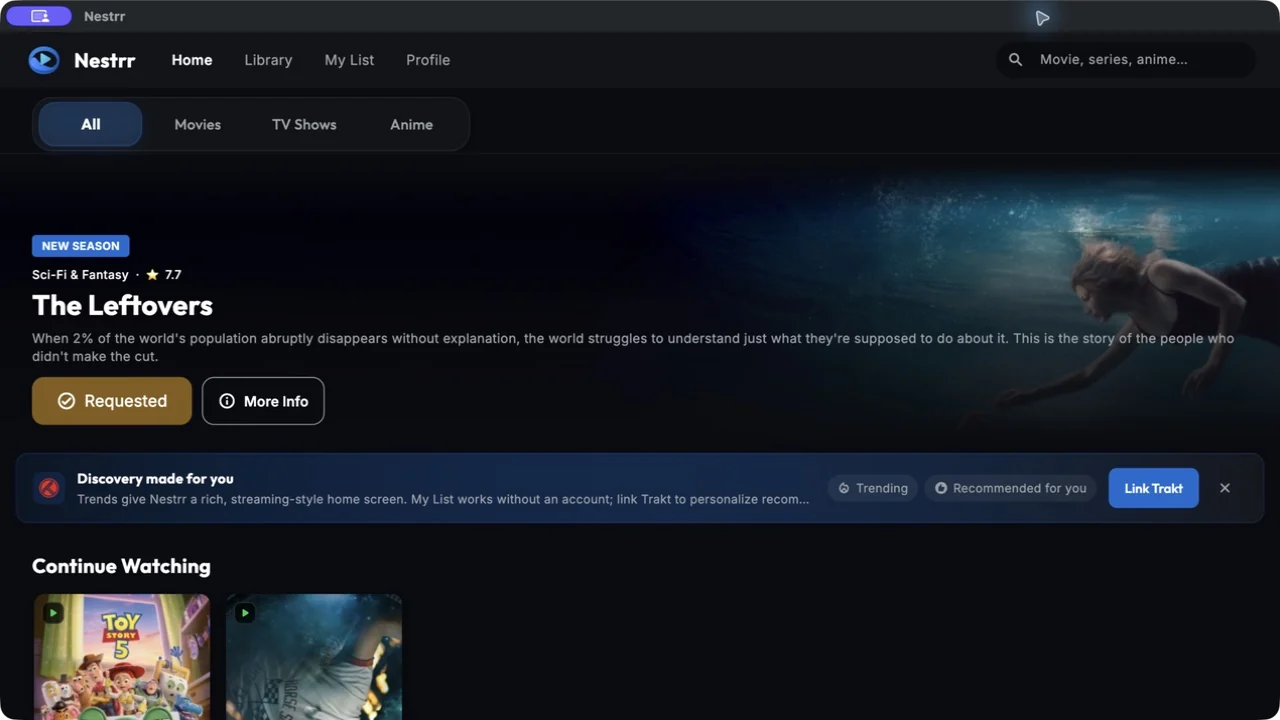Click the purple screen icon in title bar
1280x720 pixels.
coord(39,16)
